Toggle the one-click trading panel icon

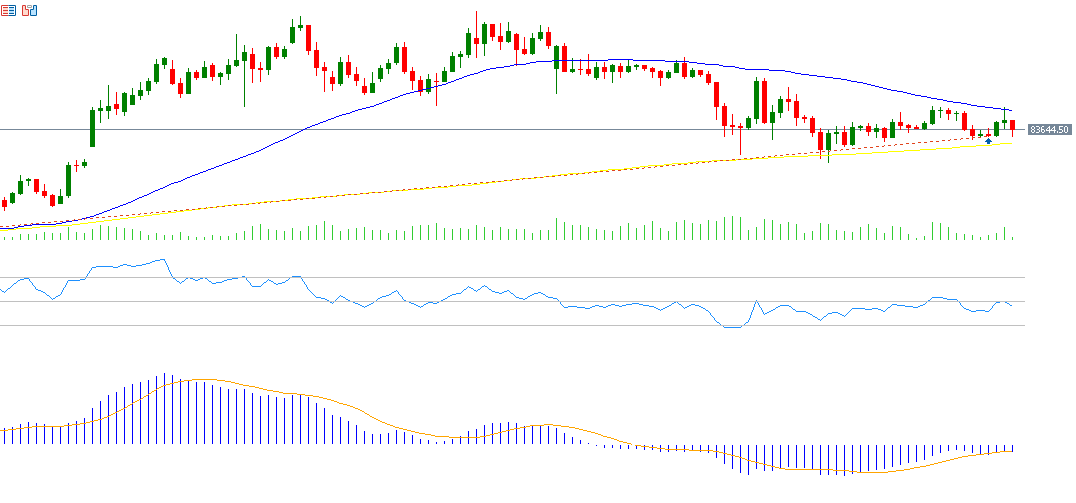click(29, 10)
